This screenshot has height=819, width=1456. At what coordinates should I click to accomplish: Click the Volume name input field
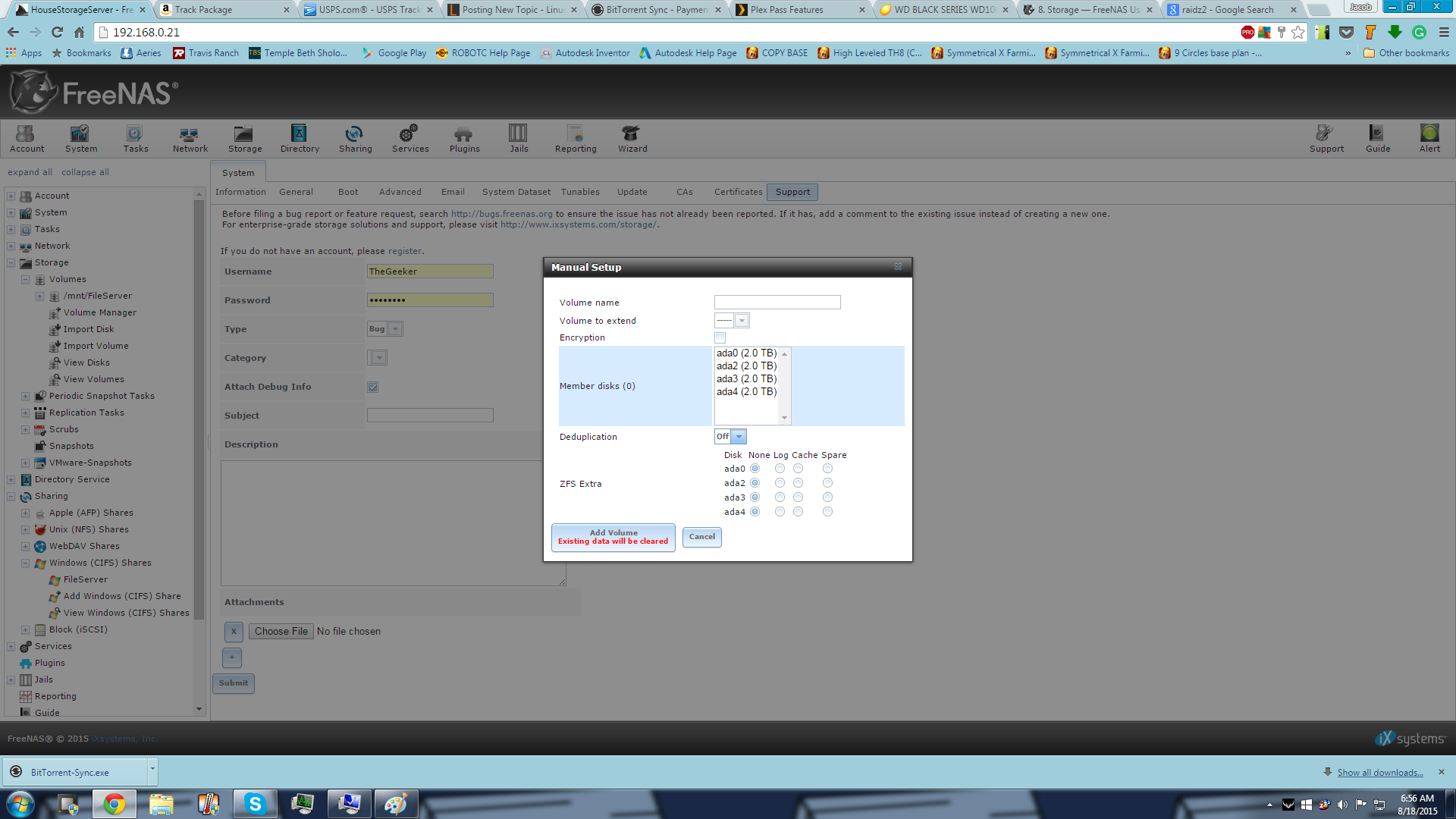777,303
